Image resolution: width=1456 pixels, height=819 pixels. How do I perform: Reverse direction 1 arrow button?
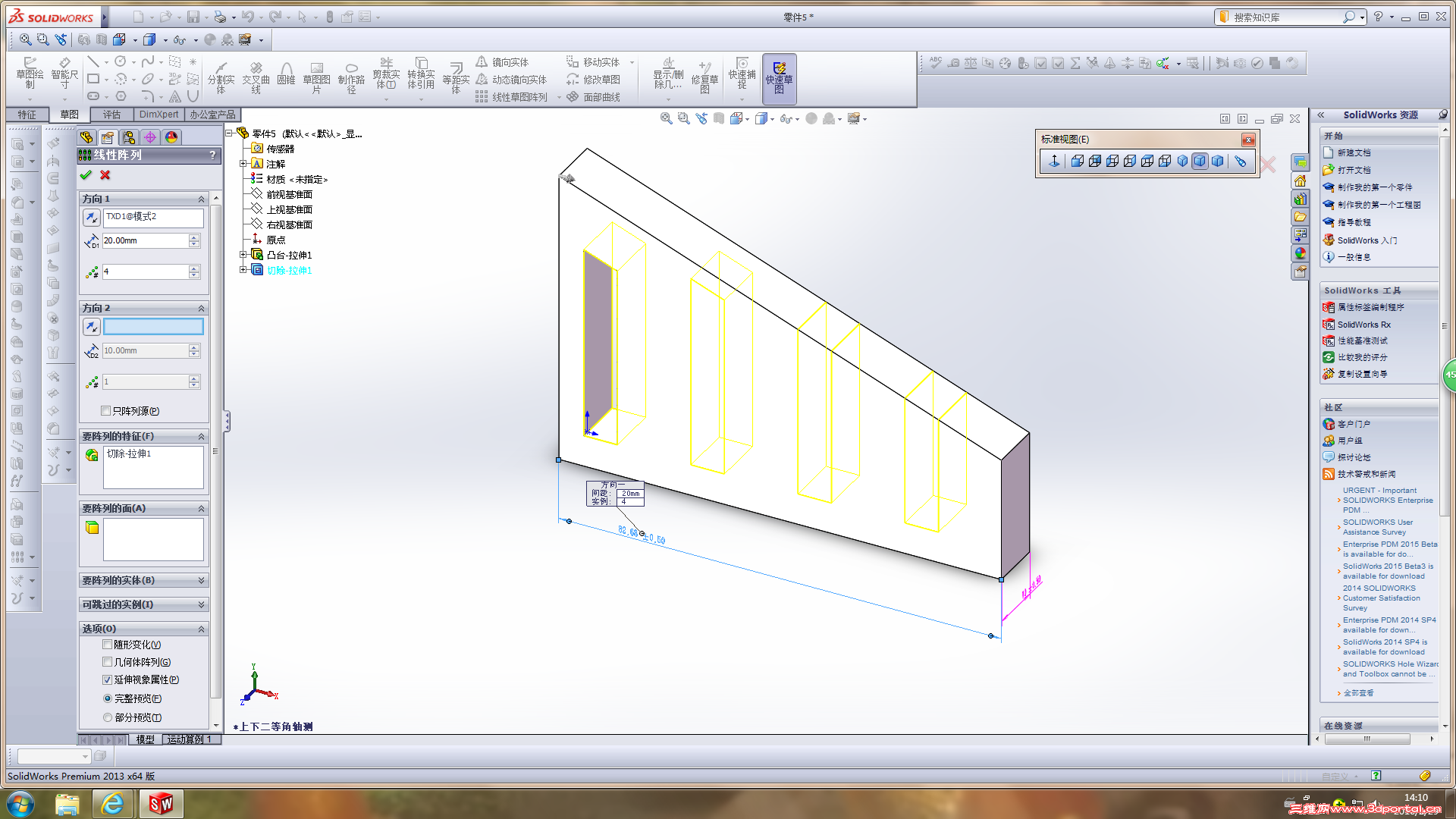point(91,218)
